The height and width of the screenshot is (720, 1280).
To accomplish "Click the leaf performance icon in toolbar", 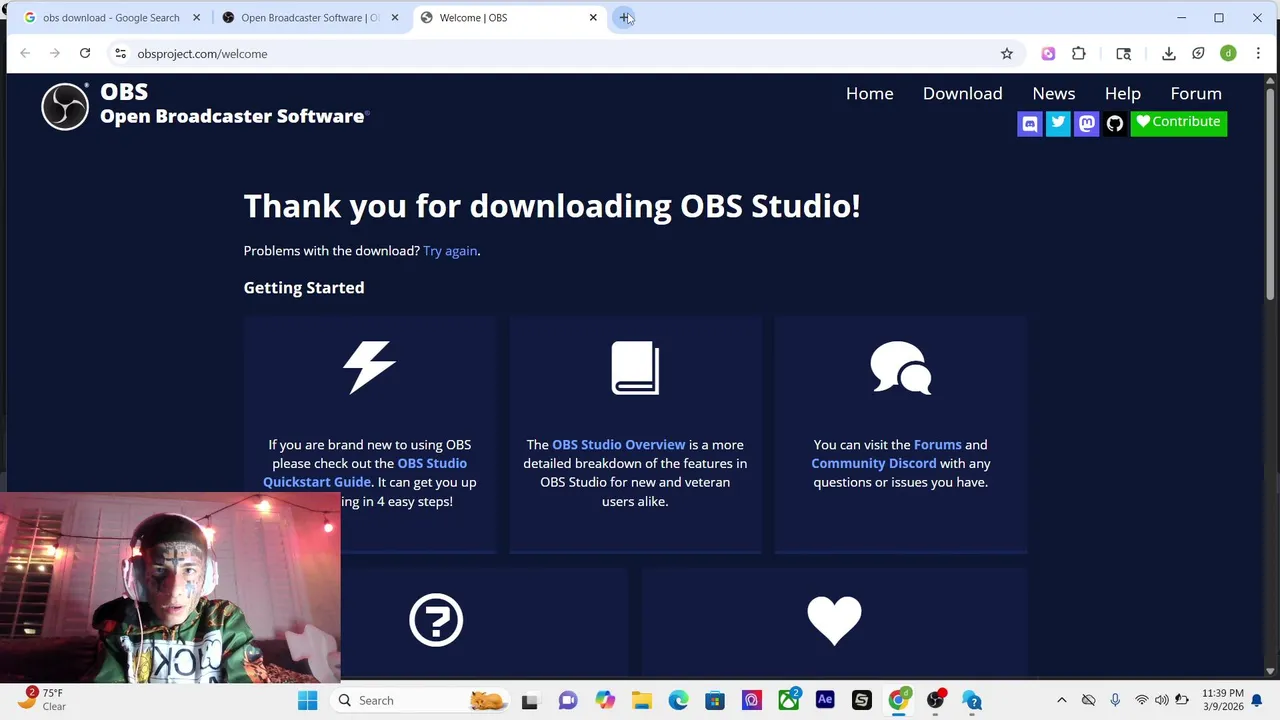I will (1198, 54).
